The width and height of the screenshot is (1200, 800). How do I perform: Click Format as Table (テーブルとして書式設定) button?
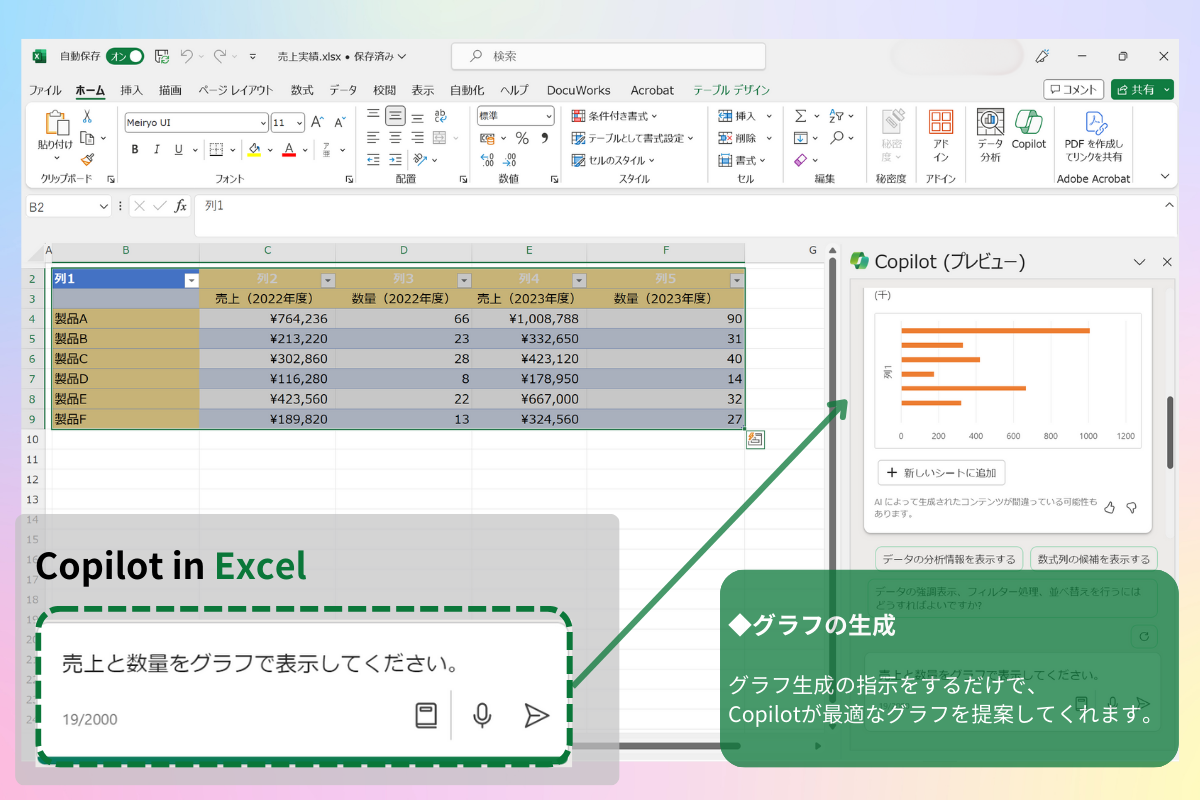tap(632, 138)
